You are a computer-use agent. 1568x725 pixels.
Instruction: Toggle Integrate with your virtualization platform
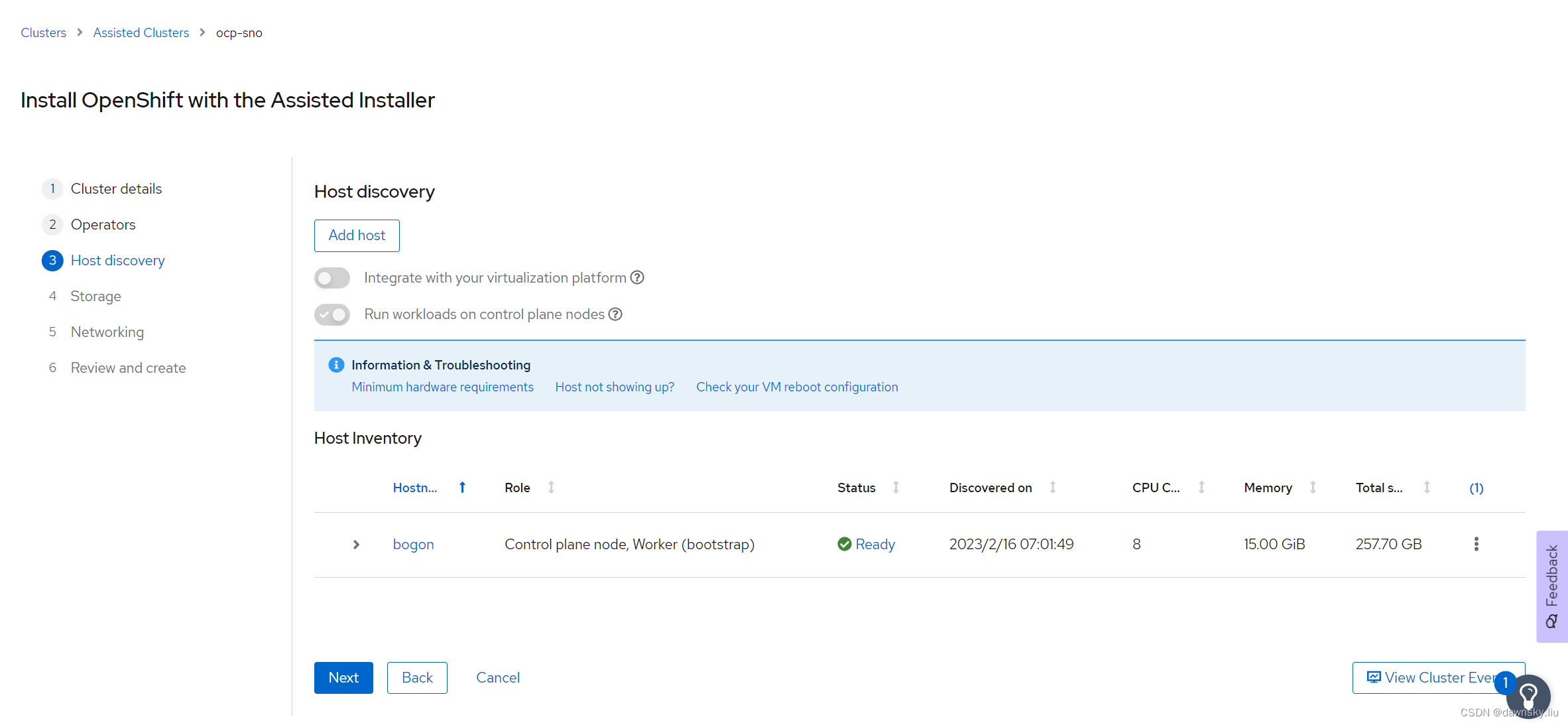coord(332,278)
